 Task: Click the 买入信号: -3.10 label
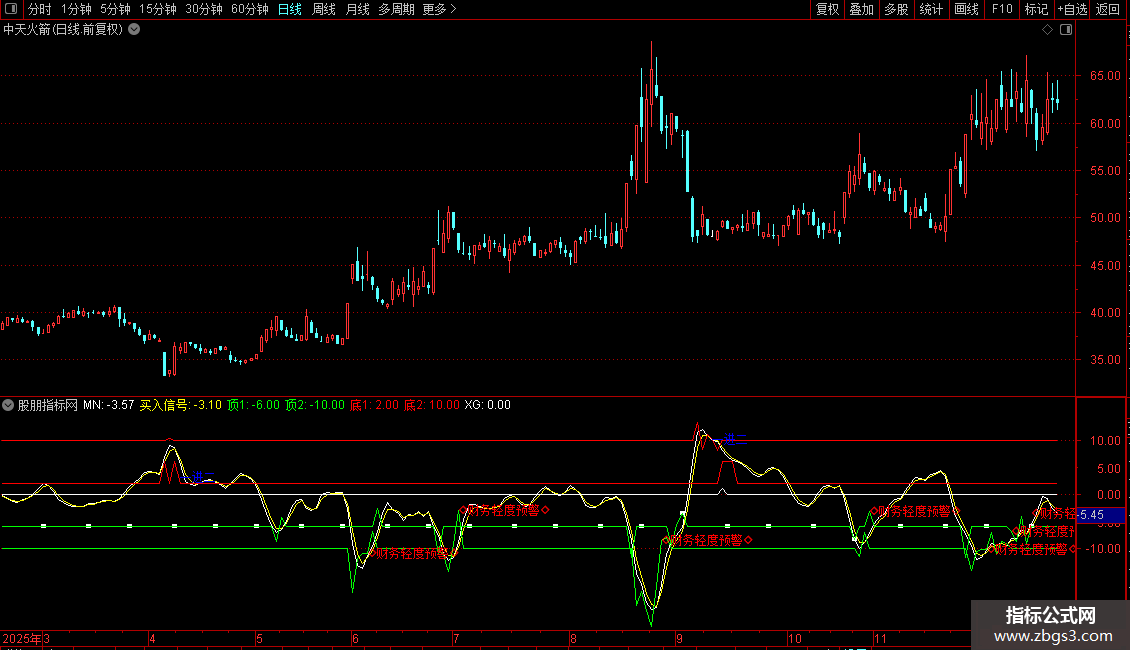(x=181, y=405)
